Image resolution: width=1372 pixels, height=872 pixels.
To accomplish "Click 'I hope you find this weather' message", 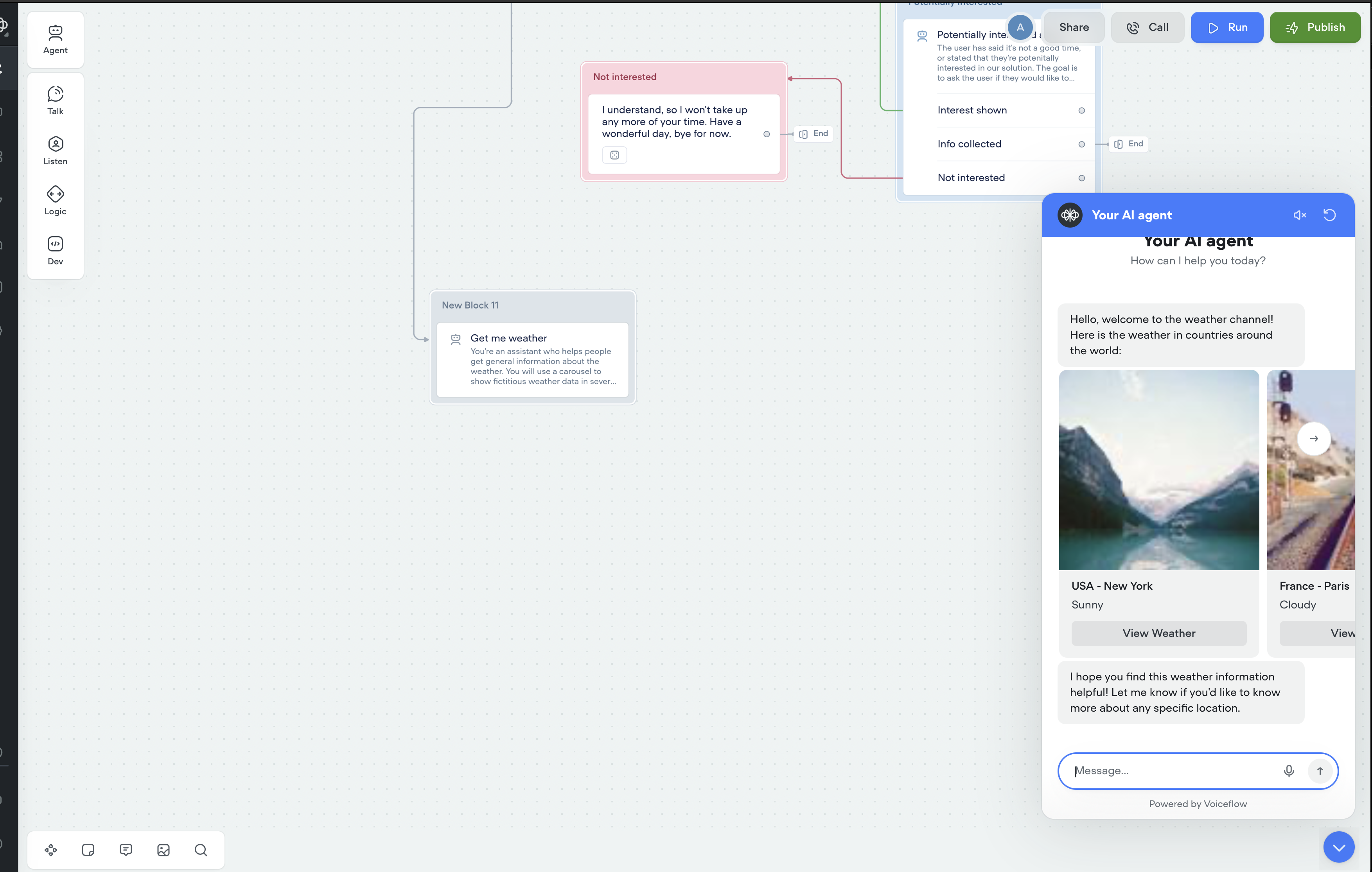I will (1181, 692).
